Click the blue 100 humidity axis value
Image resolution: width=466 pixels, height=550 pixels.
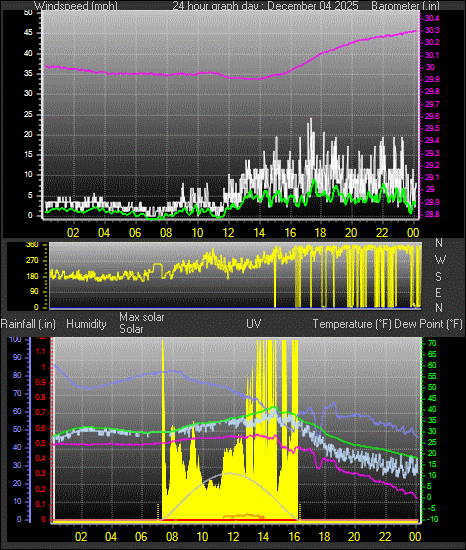pos(15,339)
